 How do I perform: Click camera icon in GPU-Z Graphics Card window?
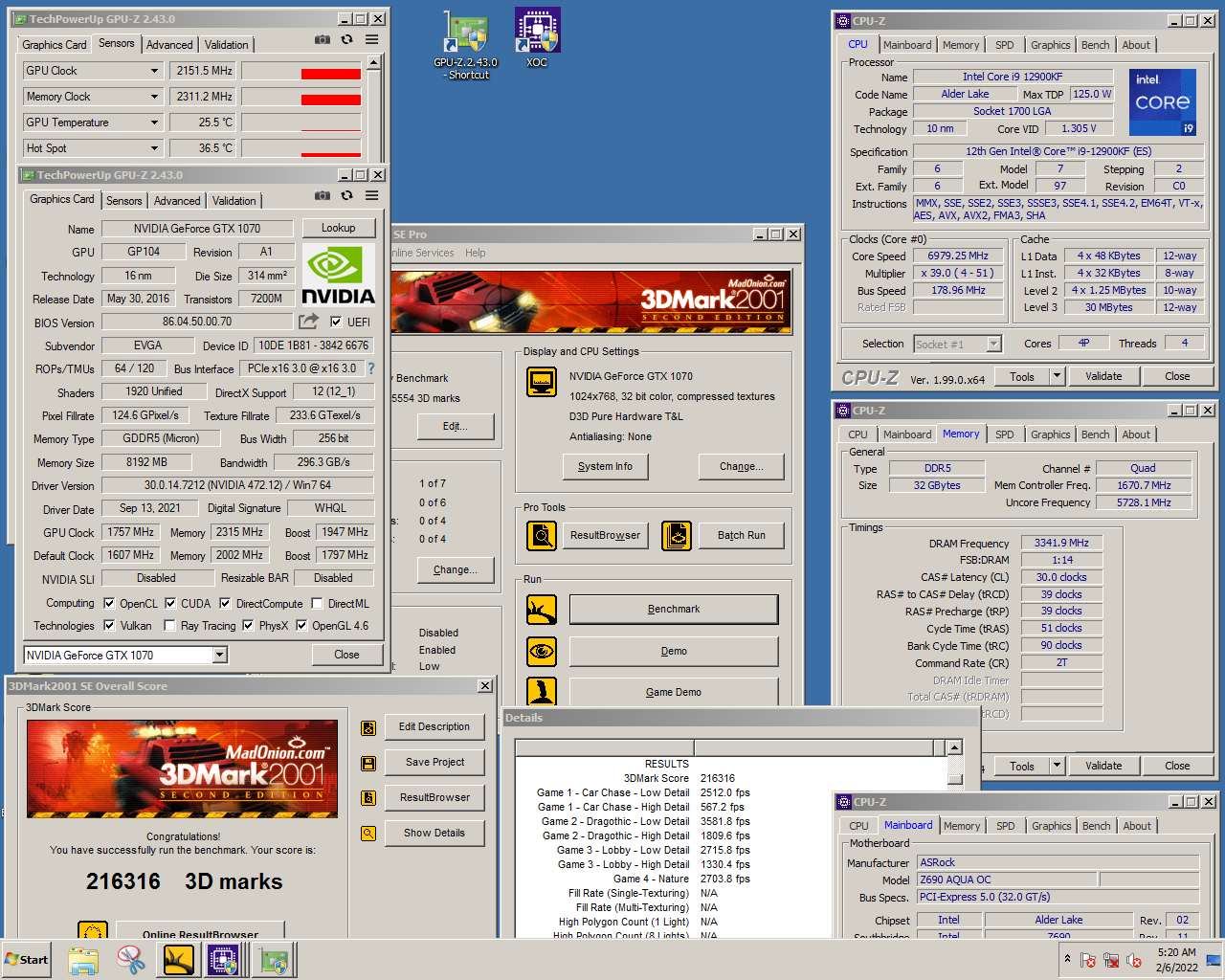[323, 195]
